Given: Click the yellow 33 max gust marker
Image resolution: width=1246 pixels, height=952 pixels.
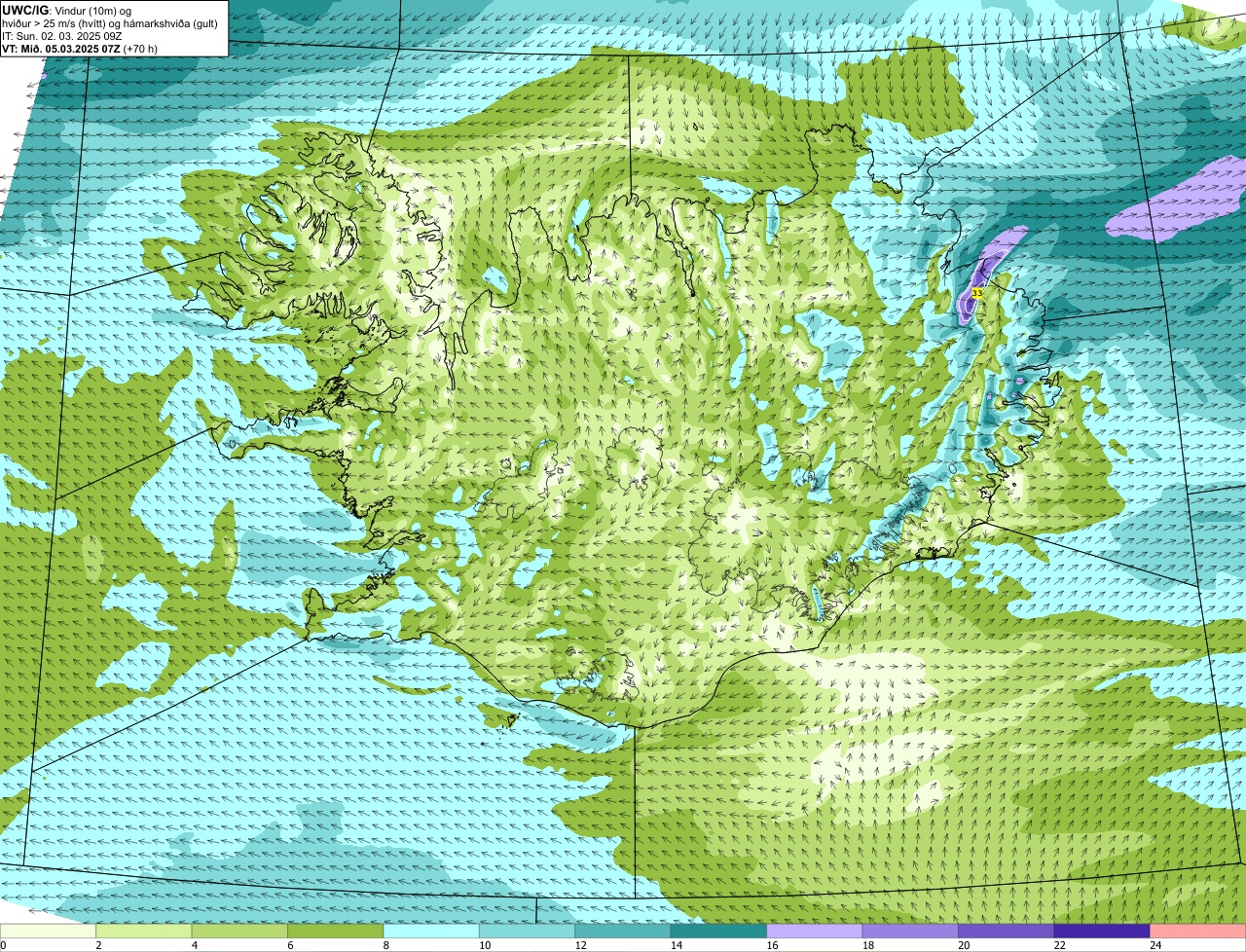Looking at the screenshot, I should (x=976, y=292).
